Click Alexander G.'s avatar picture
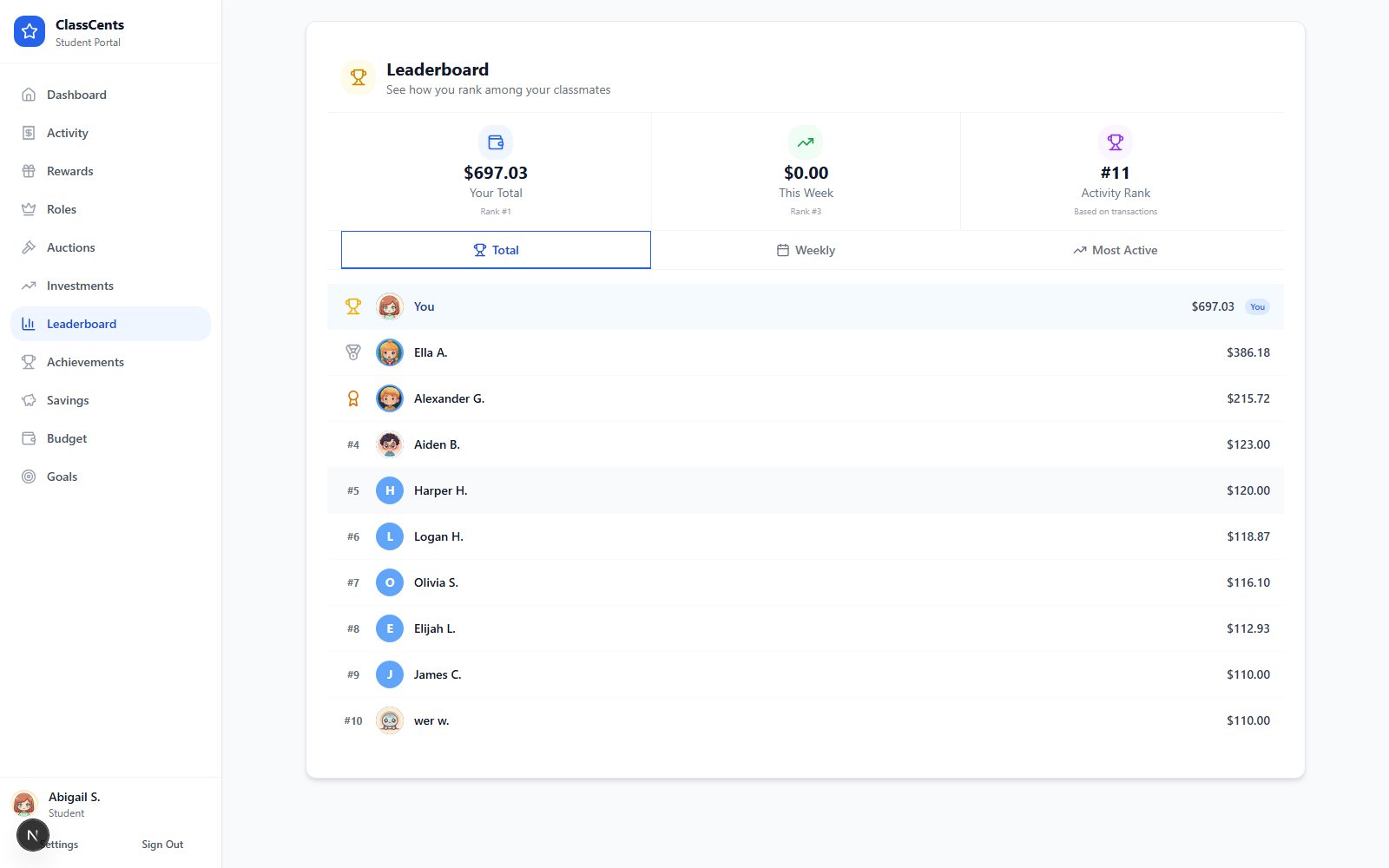 (390, 398)
